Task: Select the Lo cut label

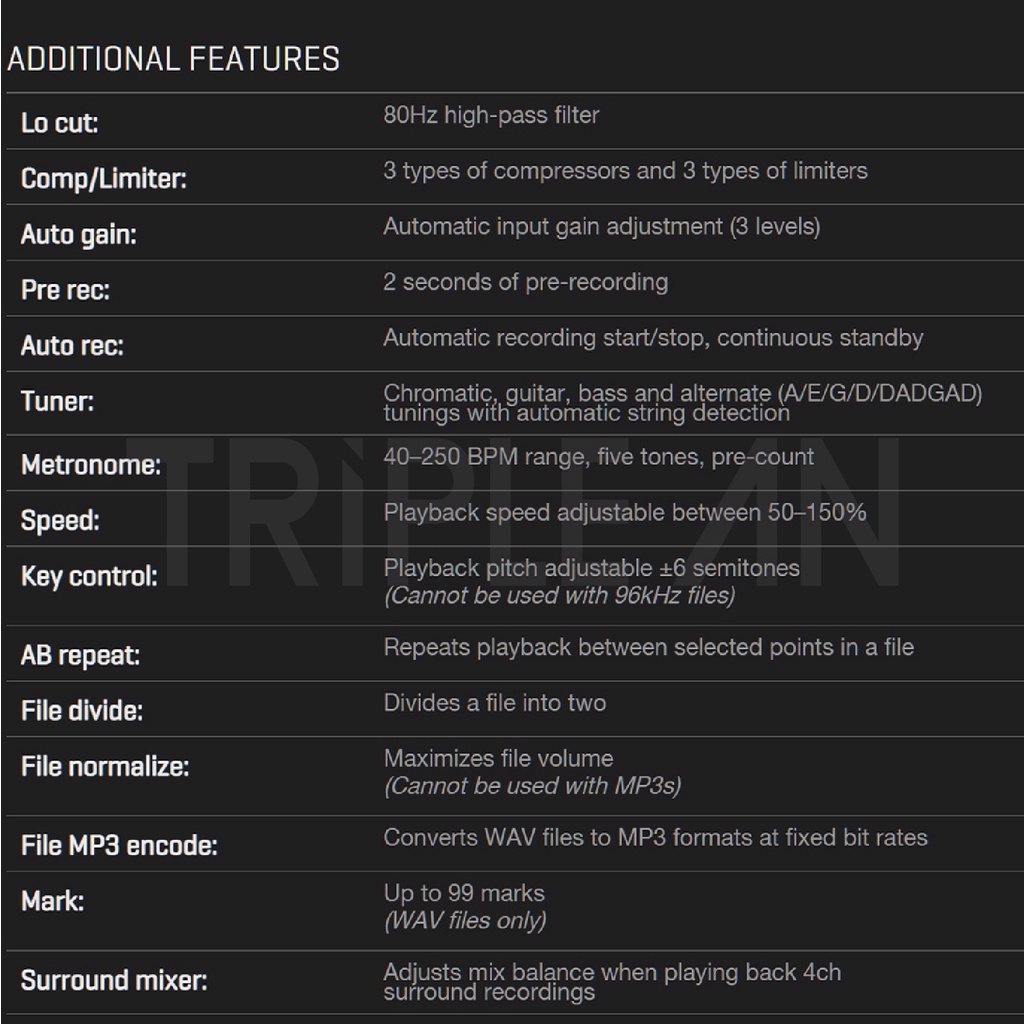Action: pyautogui.click(x=59, y=123)
